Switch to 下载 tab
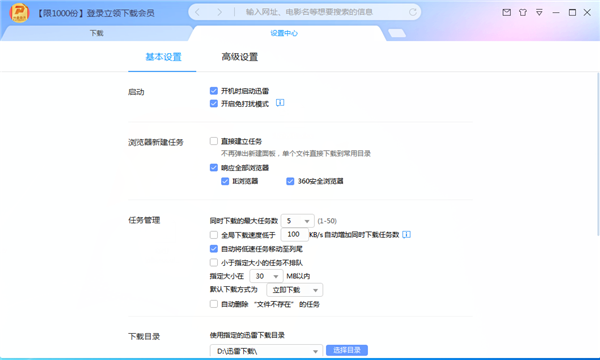The height and width of the screenshot is (360, 600). click(x=96, y=33)
